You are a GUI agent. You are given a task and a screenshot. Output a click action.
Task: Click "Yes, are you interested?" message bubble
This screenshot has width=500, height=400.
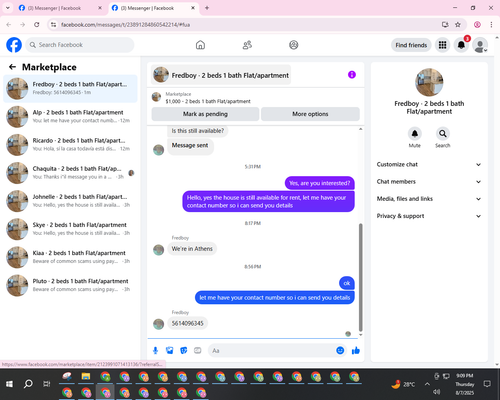coord(320,183)
